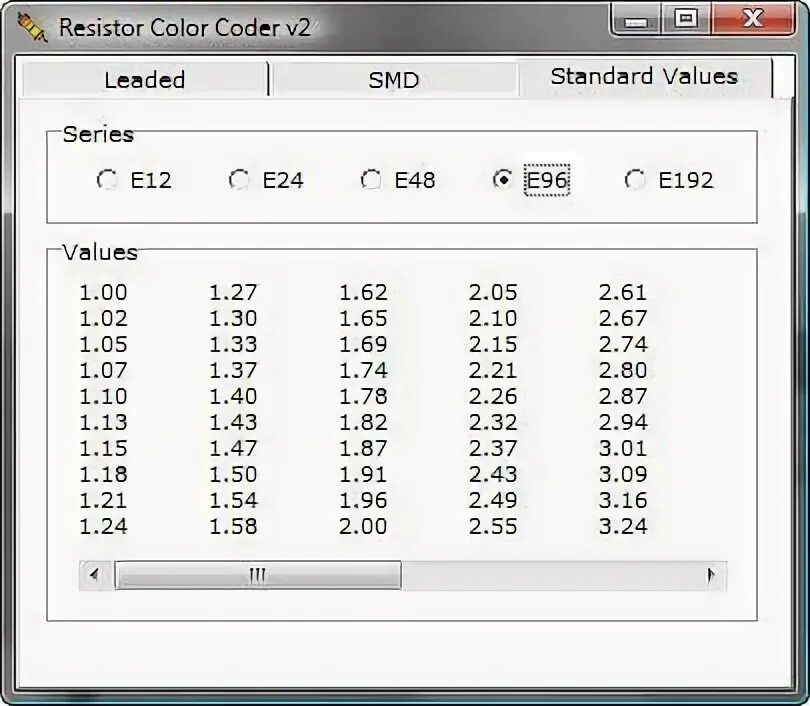The width and height of the screenshot is (810, 706).
Task: Click the value 2.00
Action: click(x=363, y=526)
